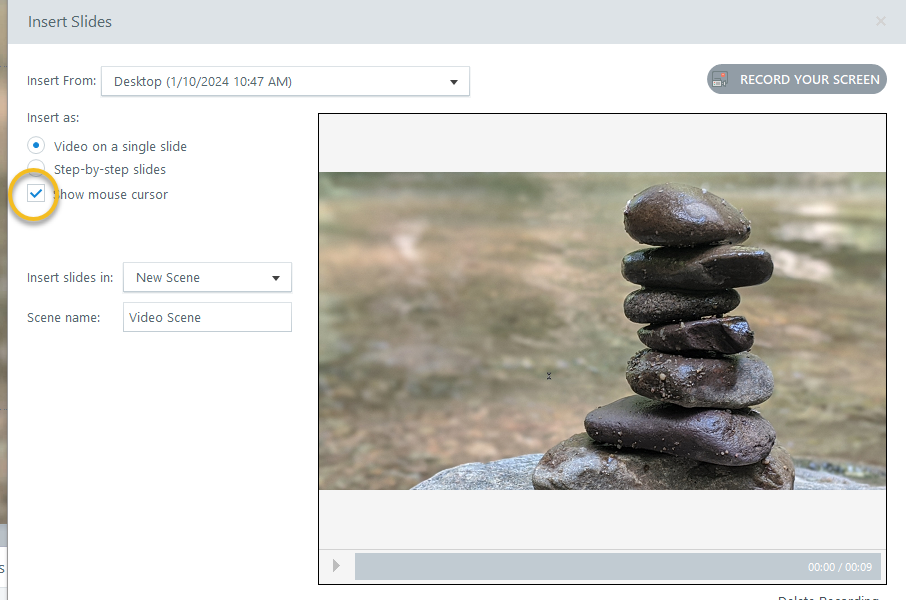Click the recording seek bar timeline
This screenshot has height=600, width=906.
570,566
